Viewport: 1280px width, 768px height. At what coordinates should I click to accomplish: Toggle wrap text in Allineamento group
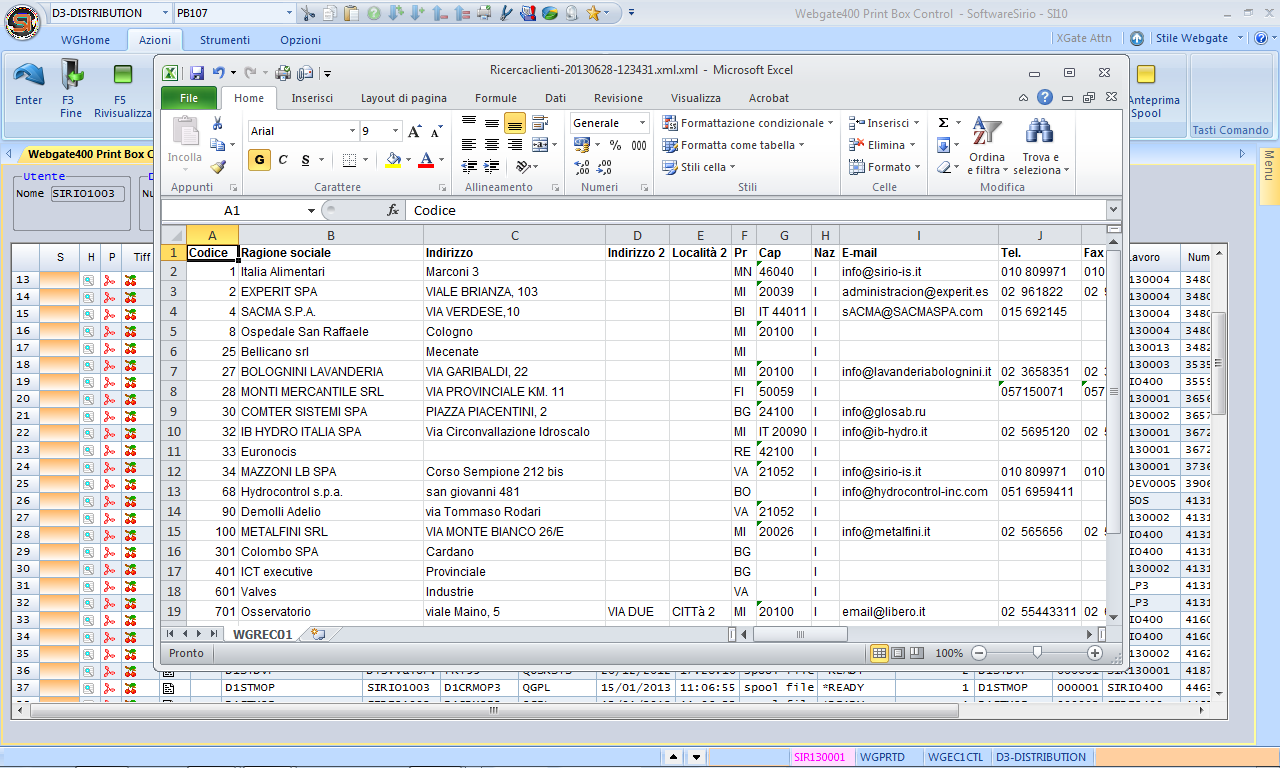click(540, 123)
